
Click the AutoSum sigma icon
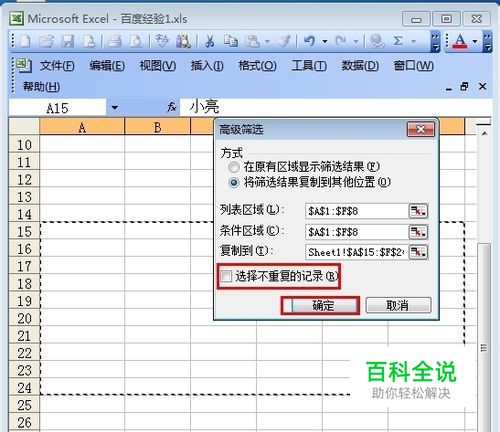(398, 41)
